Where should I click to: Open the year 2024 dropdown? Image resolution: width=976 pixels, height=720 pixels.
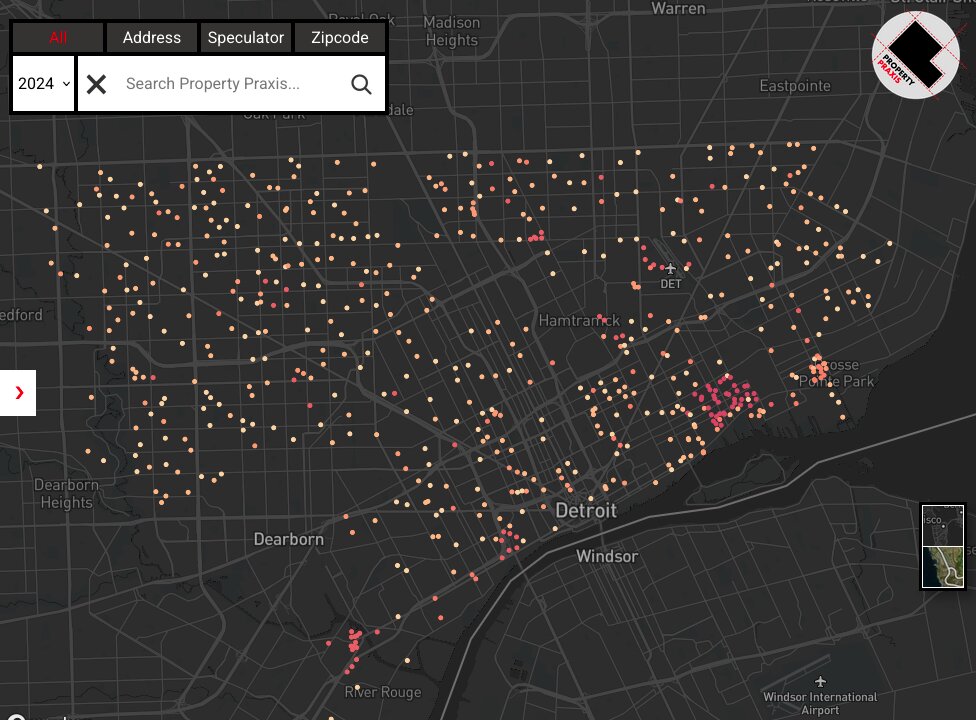(44, 84)
